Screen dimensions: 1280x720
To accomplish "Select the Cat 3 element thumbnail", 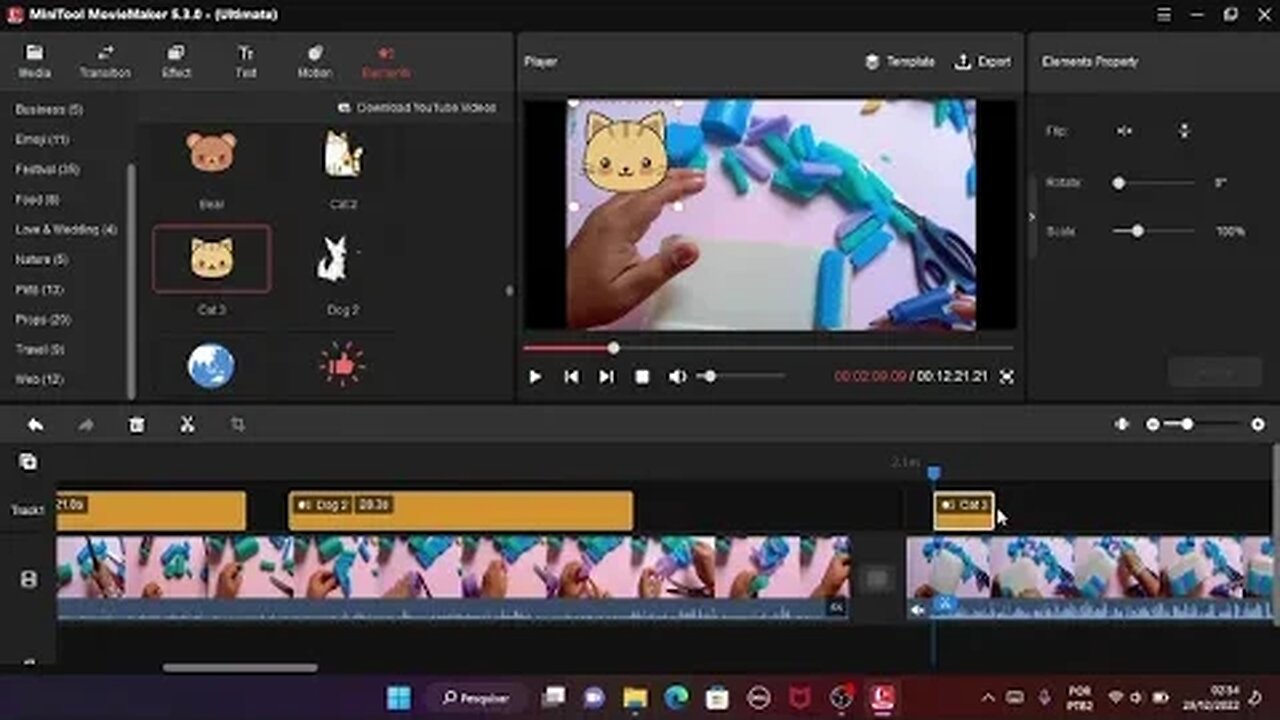I will coord(211,258).
